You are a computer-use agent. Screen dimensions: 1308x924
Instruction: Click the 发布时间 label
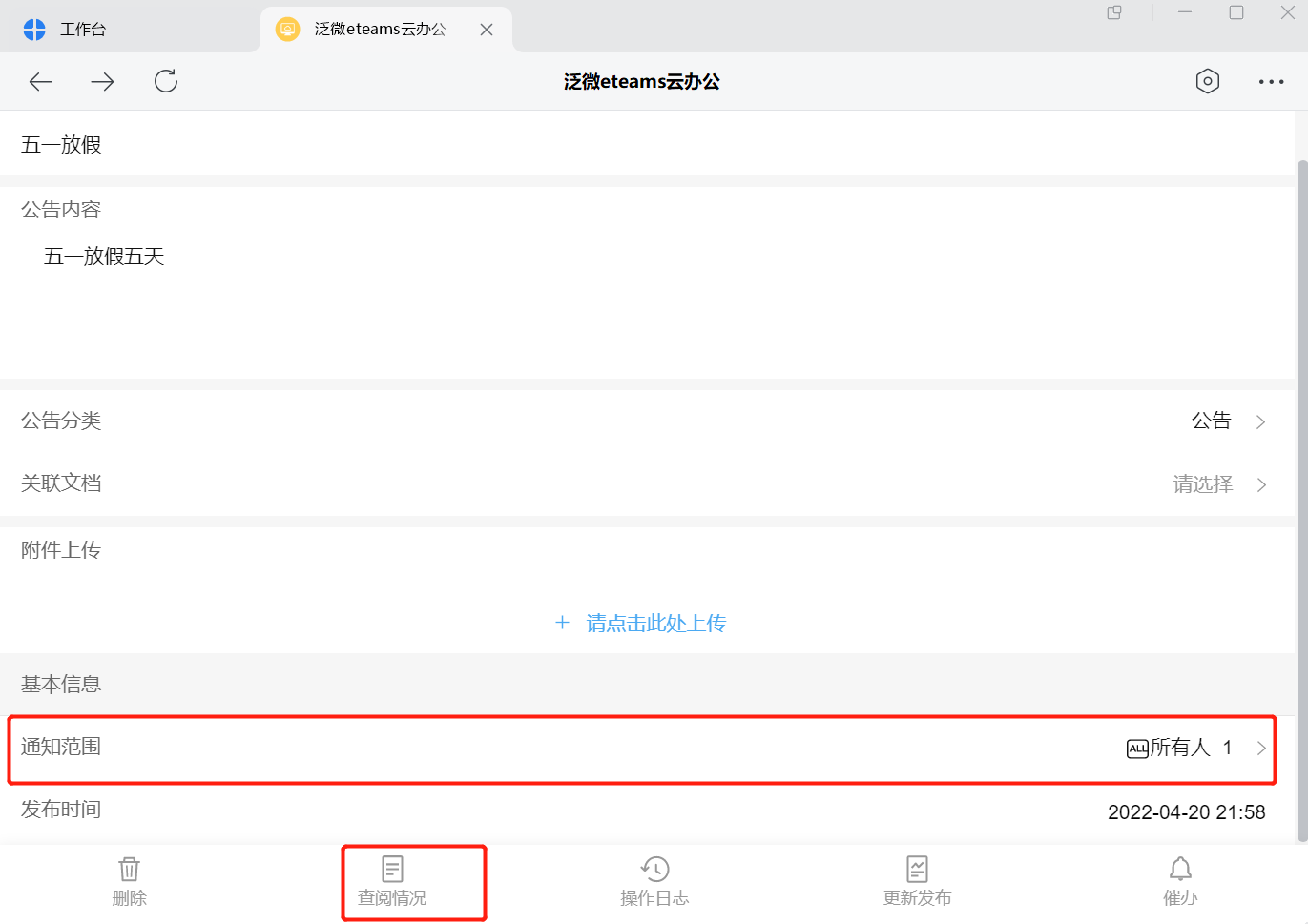61,810
